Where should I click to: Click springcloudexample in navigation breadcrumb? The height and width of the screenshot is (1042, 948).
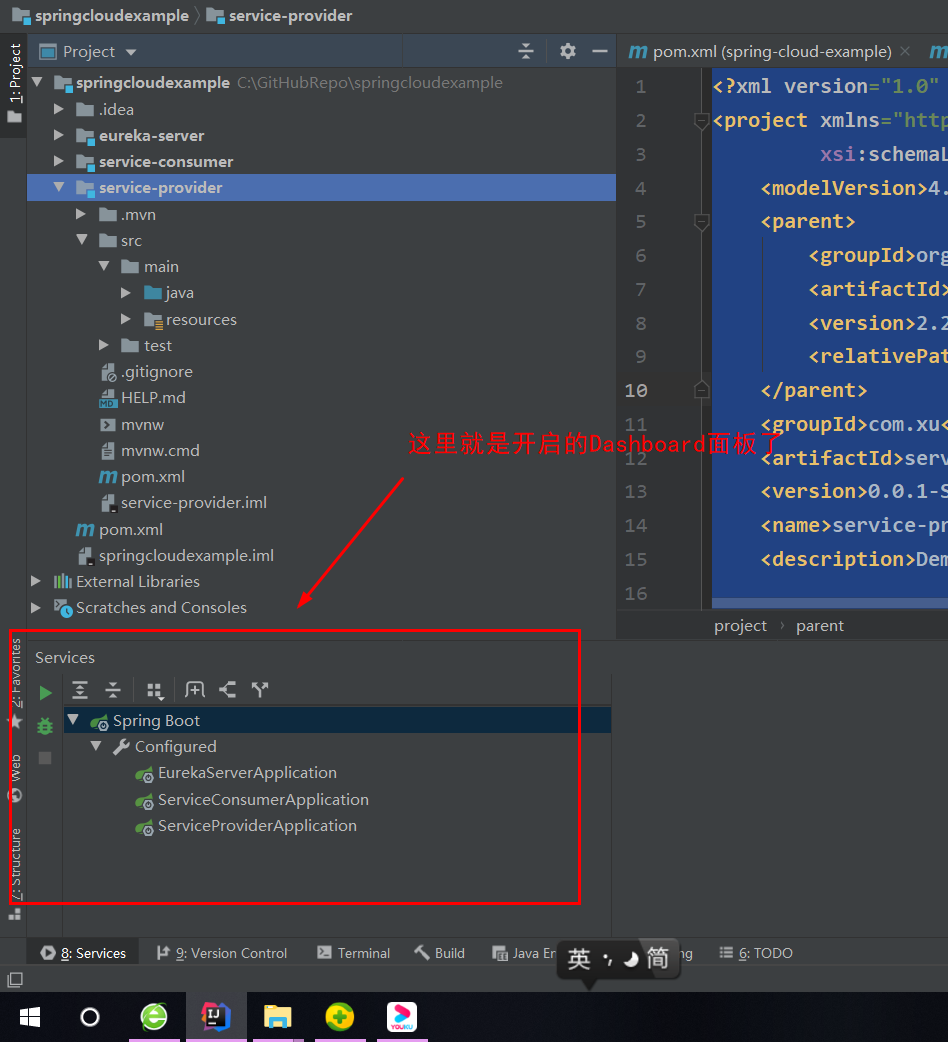click(111, 15)
